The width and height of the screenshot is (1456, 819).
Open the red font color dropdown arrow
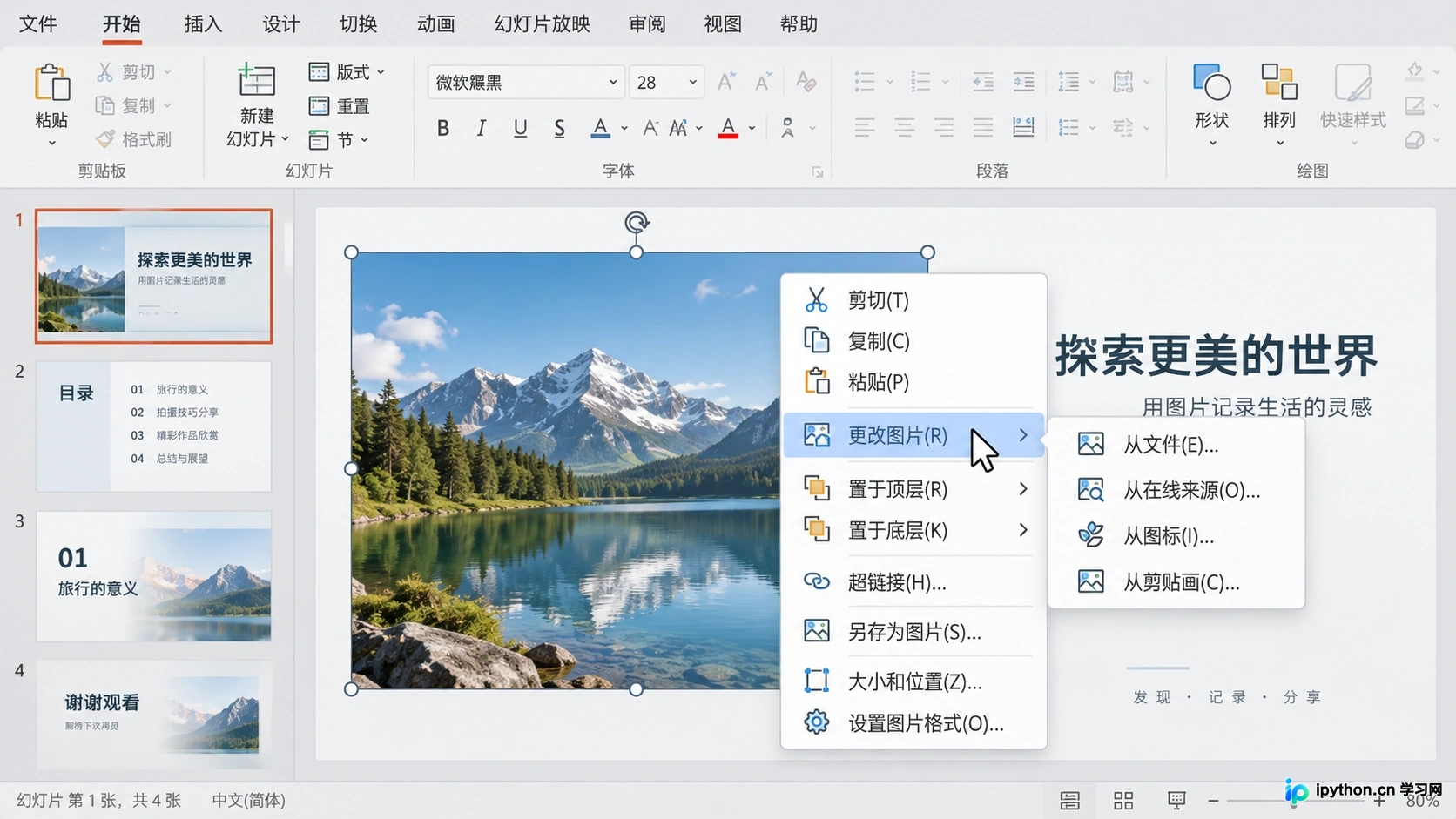pos(752,129)
